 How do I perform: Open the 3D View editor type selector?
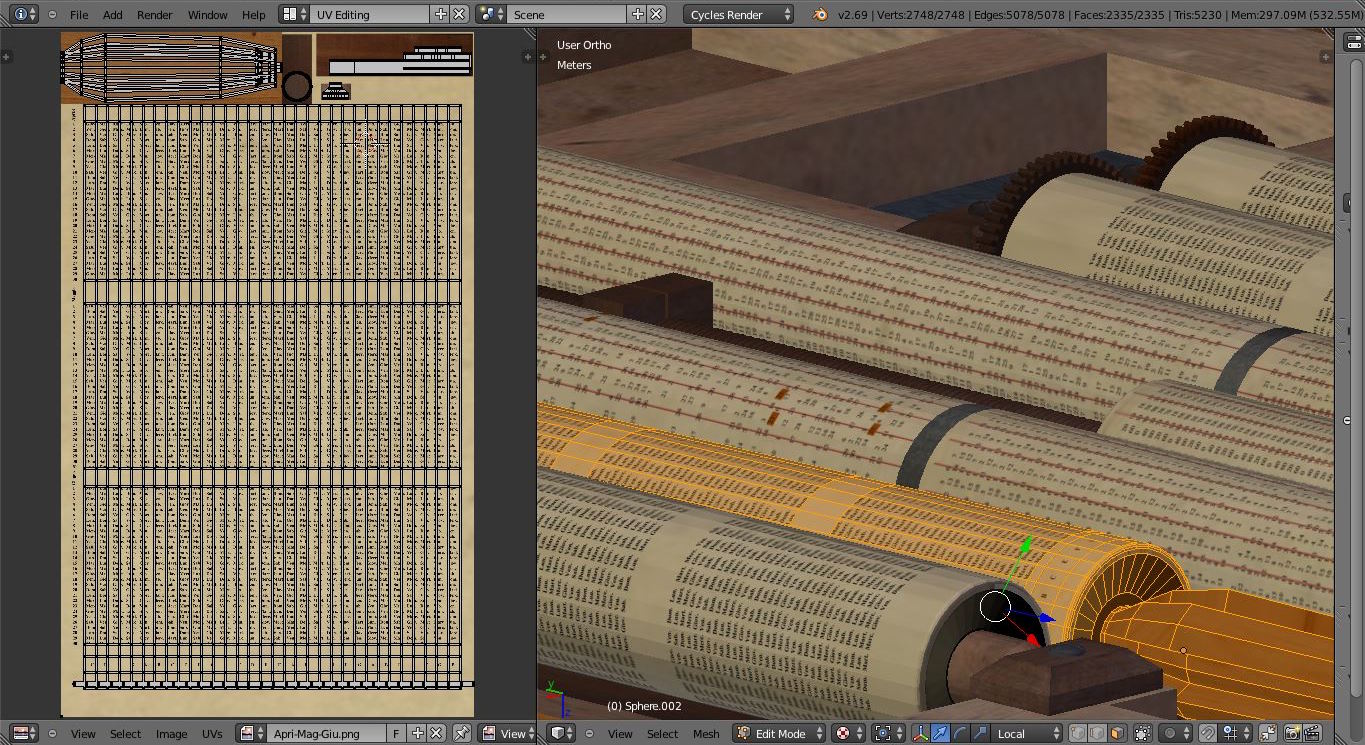coord(562,733)
